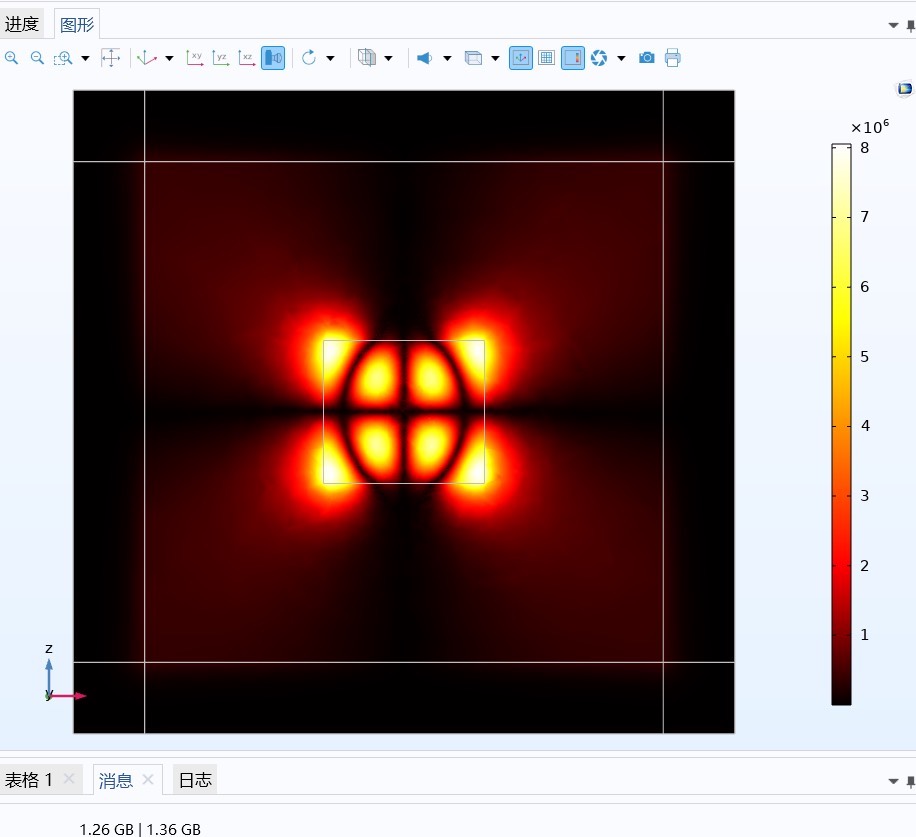This screenshot has width=916, height=837.
Task: Toggle the grid display button
Action: click(x=546, y=58)
